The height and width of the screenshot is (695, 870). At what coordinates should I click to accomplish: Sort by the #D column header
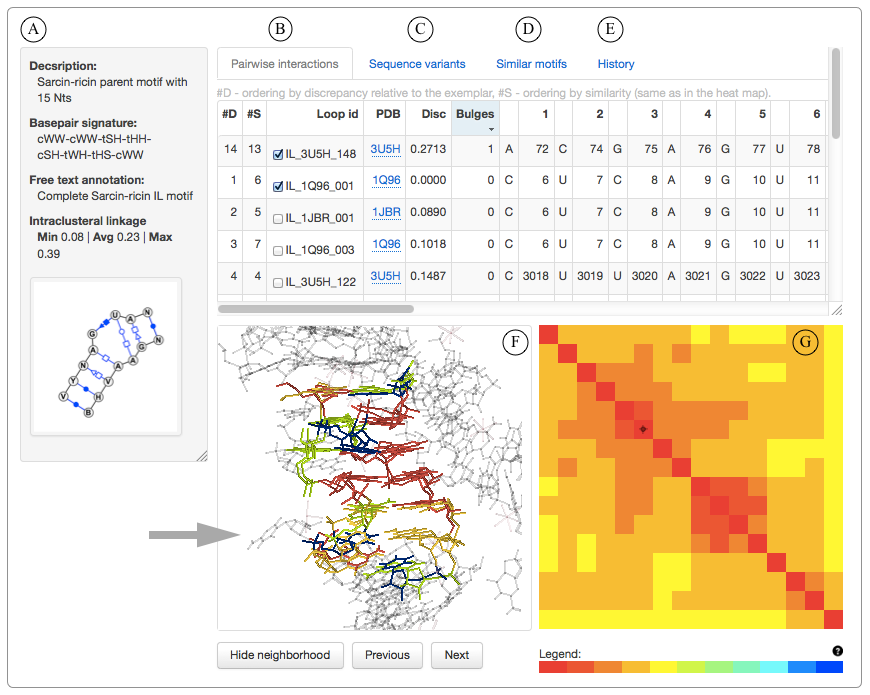(x=229, y=114)
